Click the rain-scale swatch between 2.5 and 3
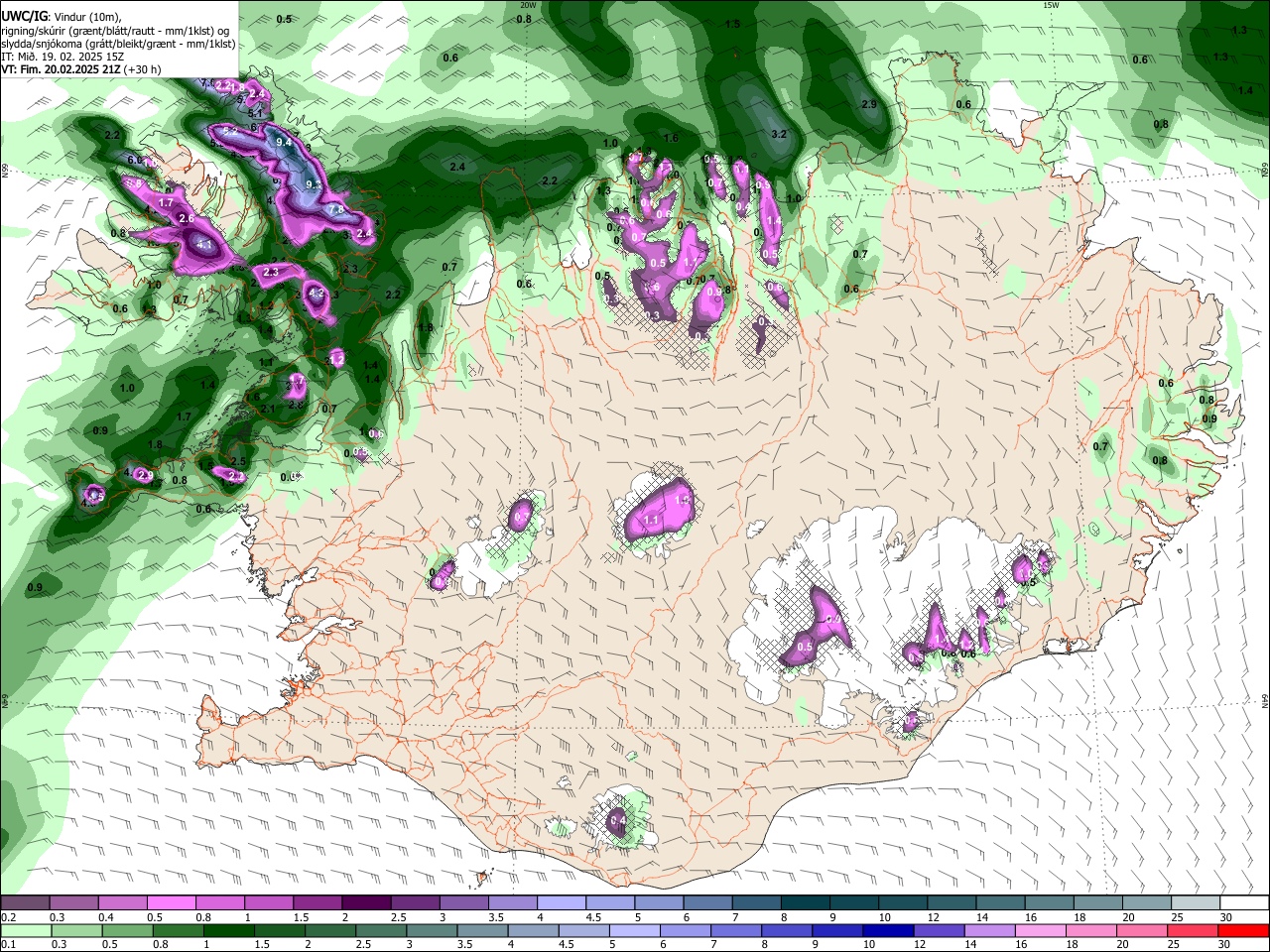1270x952 pixels. 381,930
